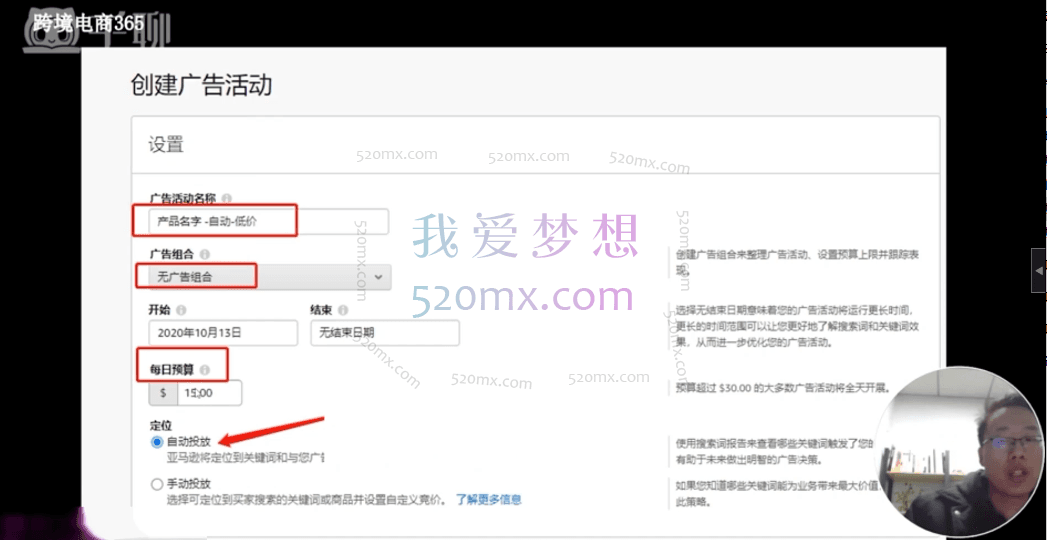Open the 了解更多信息 link
Viewport: 1047px width, 540px height.
coord(489,499)
